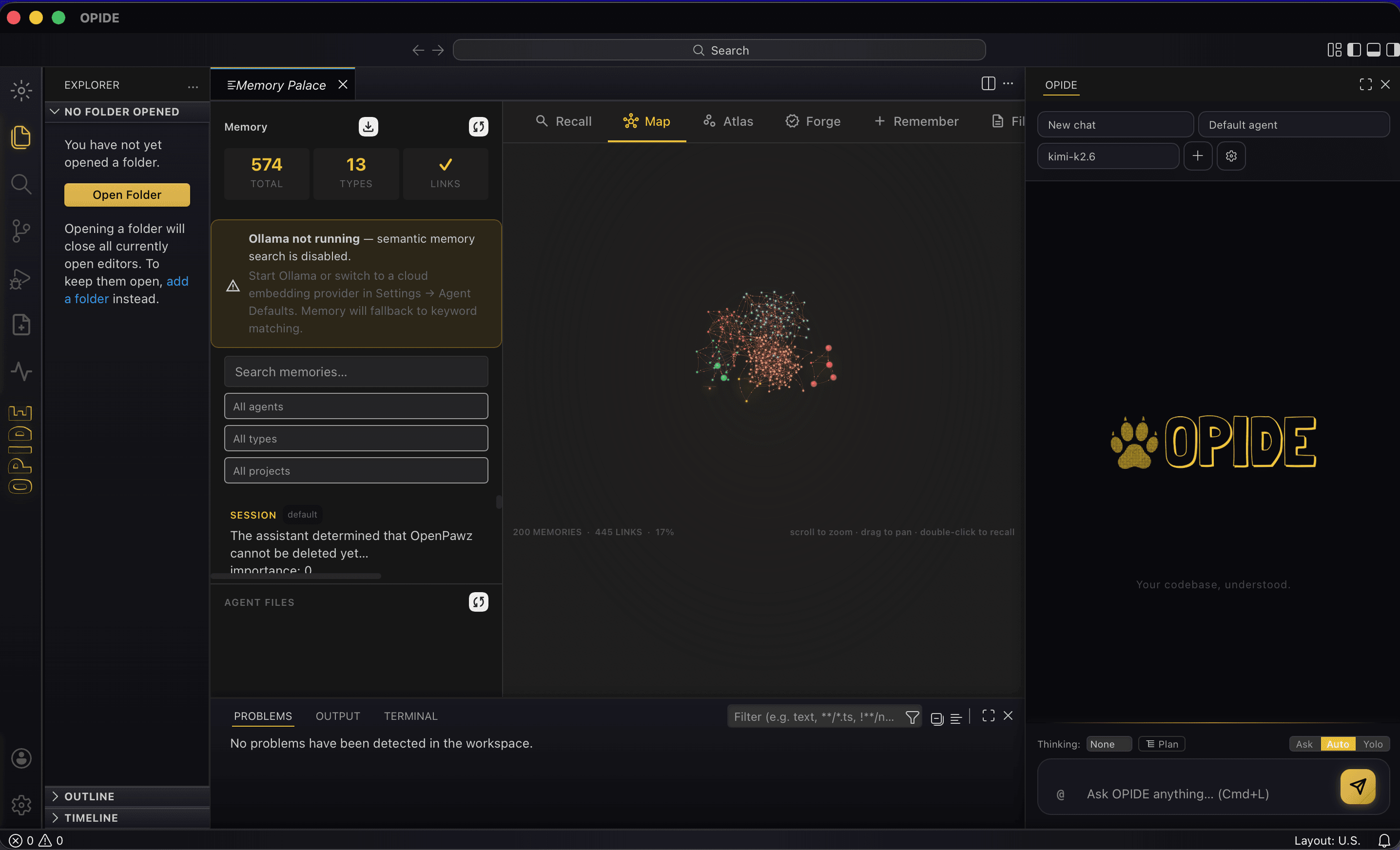
Task: Open Source Control view in activity bar
Action: 21,231
